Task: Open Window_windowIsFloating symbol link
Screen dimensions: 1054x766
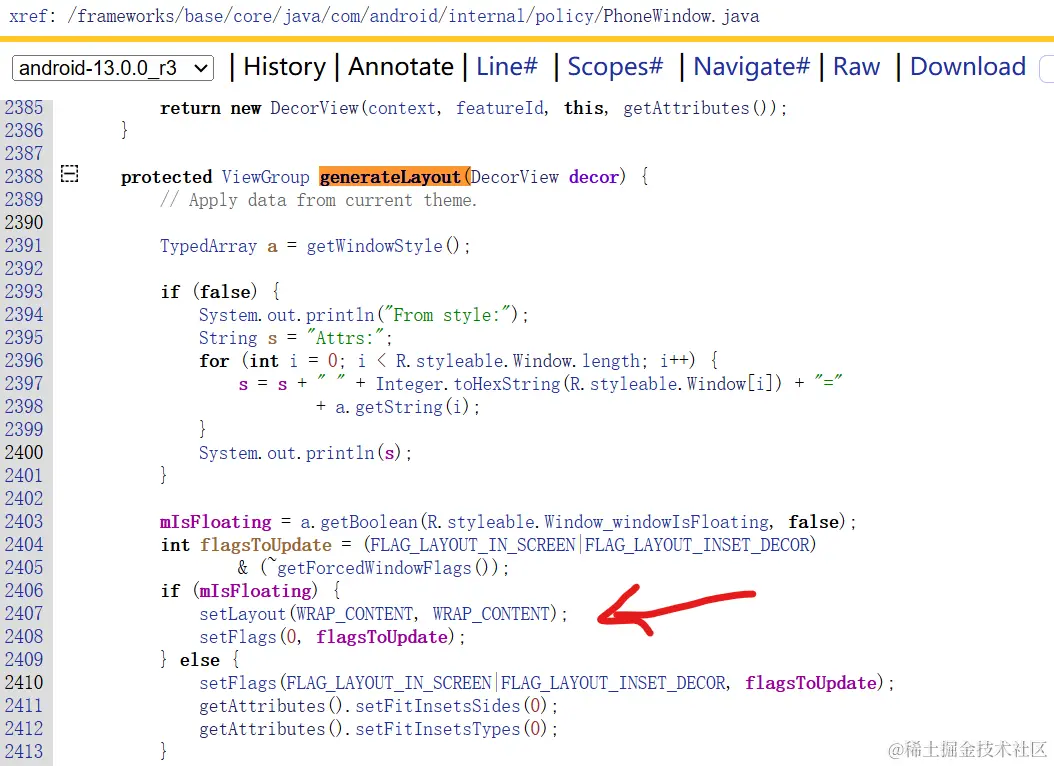Action: click(x=657, y=521)
